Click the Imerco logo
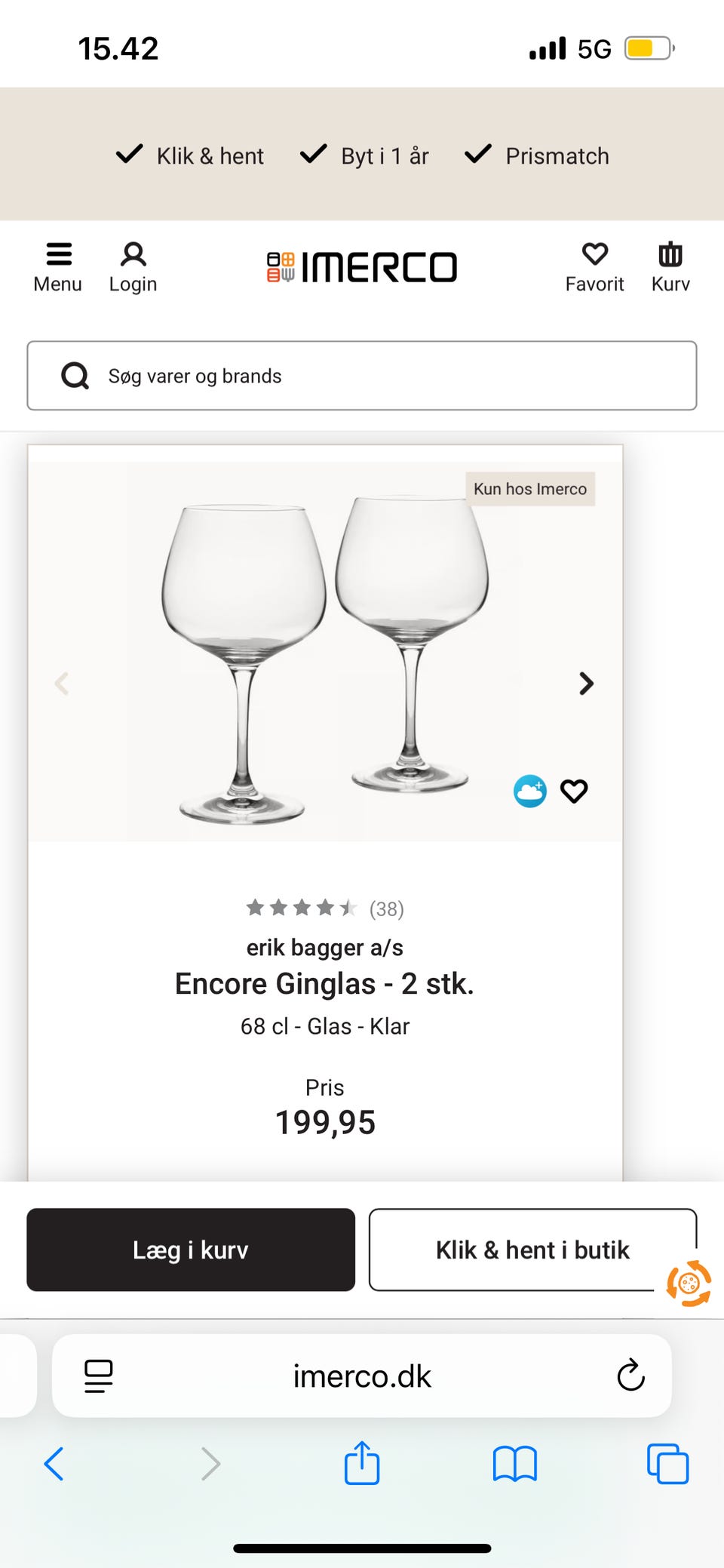The height and width of the screenshot is (1568, 724). pos(362,267)
